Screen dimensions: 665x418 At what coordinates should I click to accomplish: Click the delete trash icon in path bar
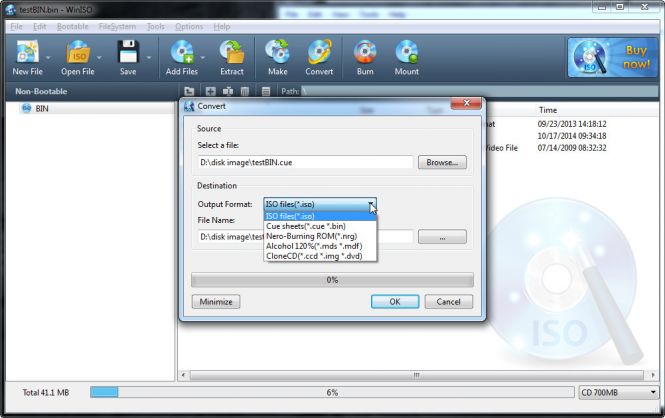tap(245, 91)
